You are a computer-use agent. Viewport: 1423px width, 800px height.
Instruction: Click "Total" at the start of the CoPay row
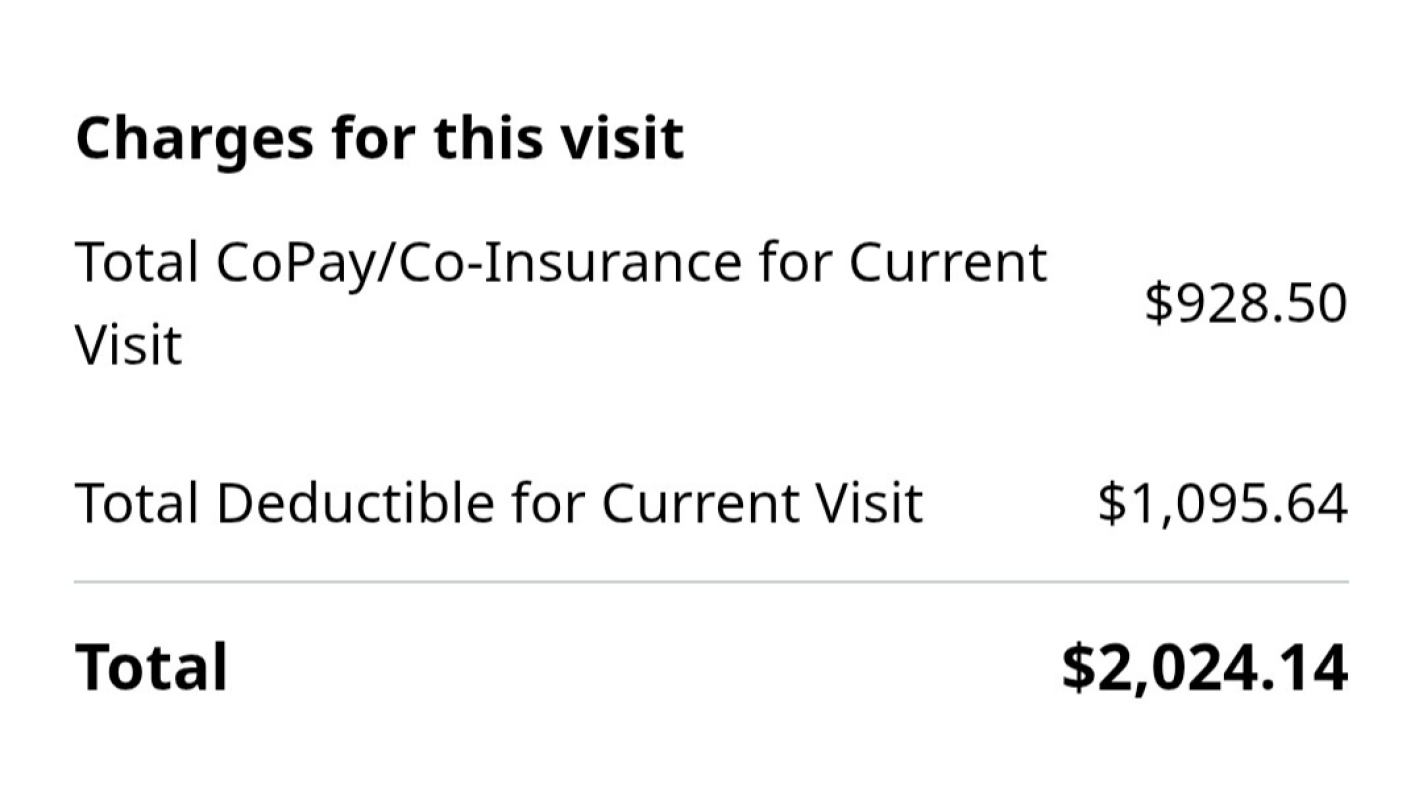tap(136, 263)
